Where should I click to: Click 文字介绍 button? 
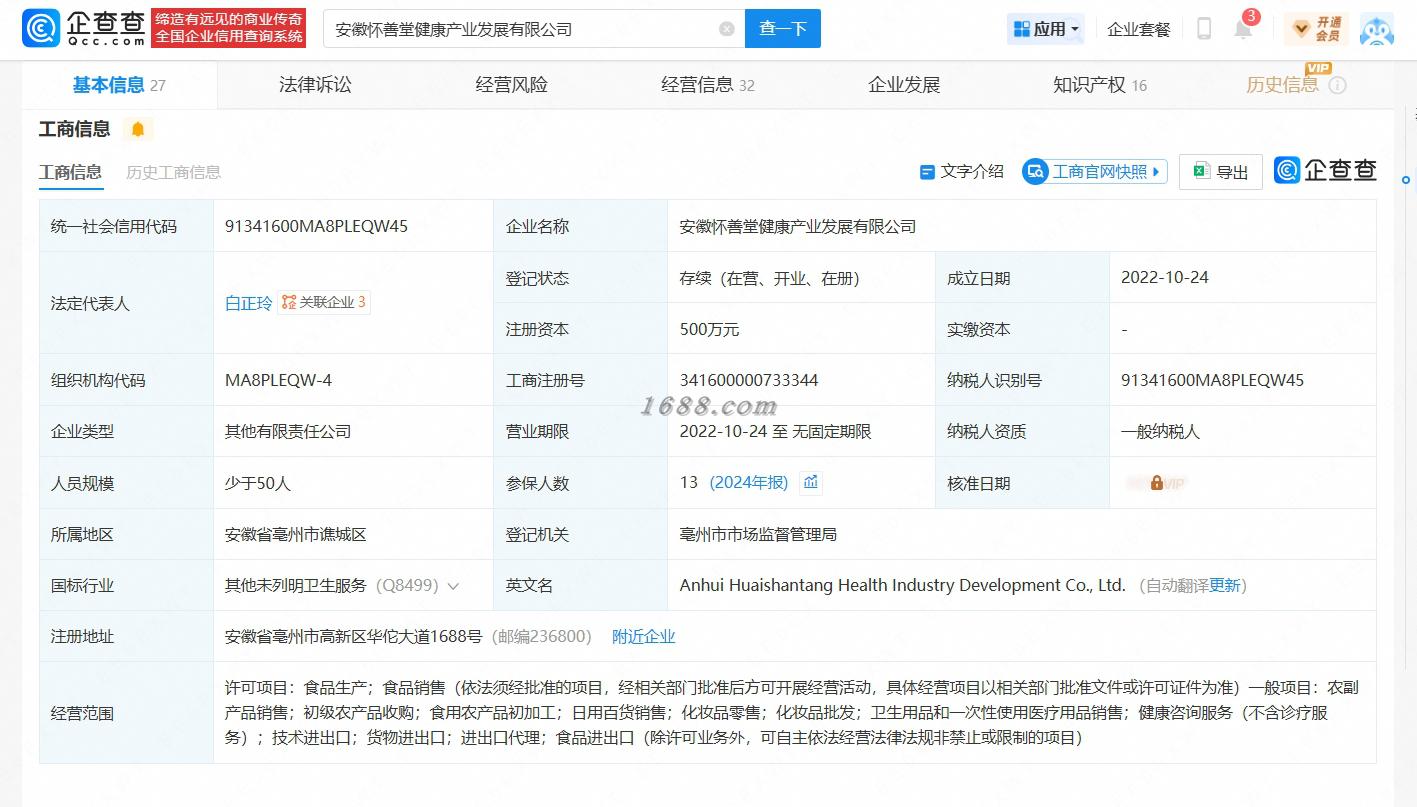pos(961,171)
